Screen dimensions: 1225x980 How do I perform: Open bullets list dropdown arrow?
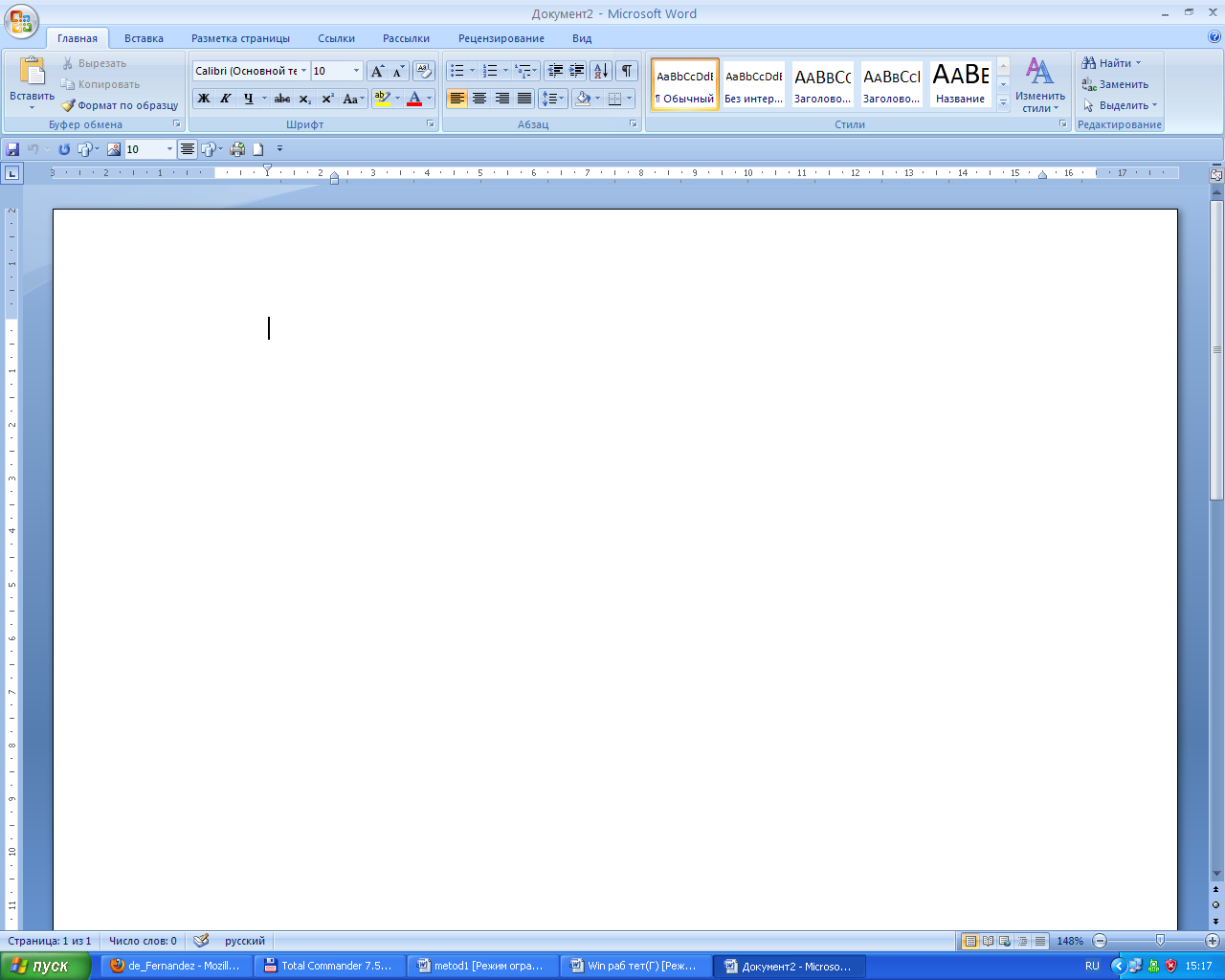coord(472,71)
